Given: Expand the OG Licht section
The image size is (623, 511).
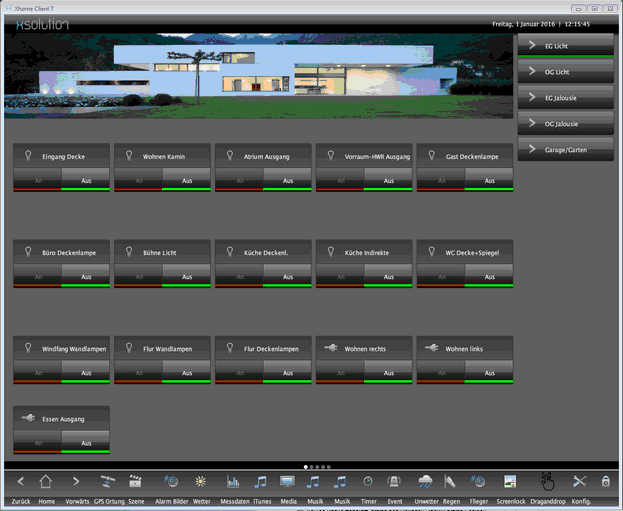Looking at the screenshot, I should click(x=565, y=72).
